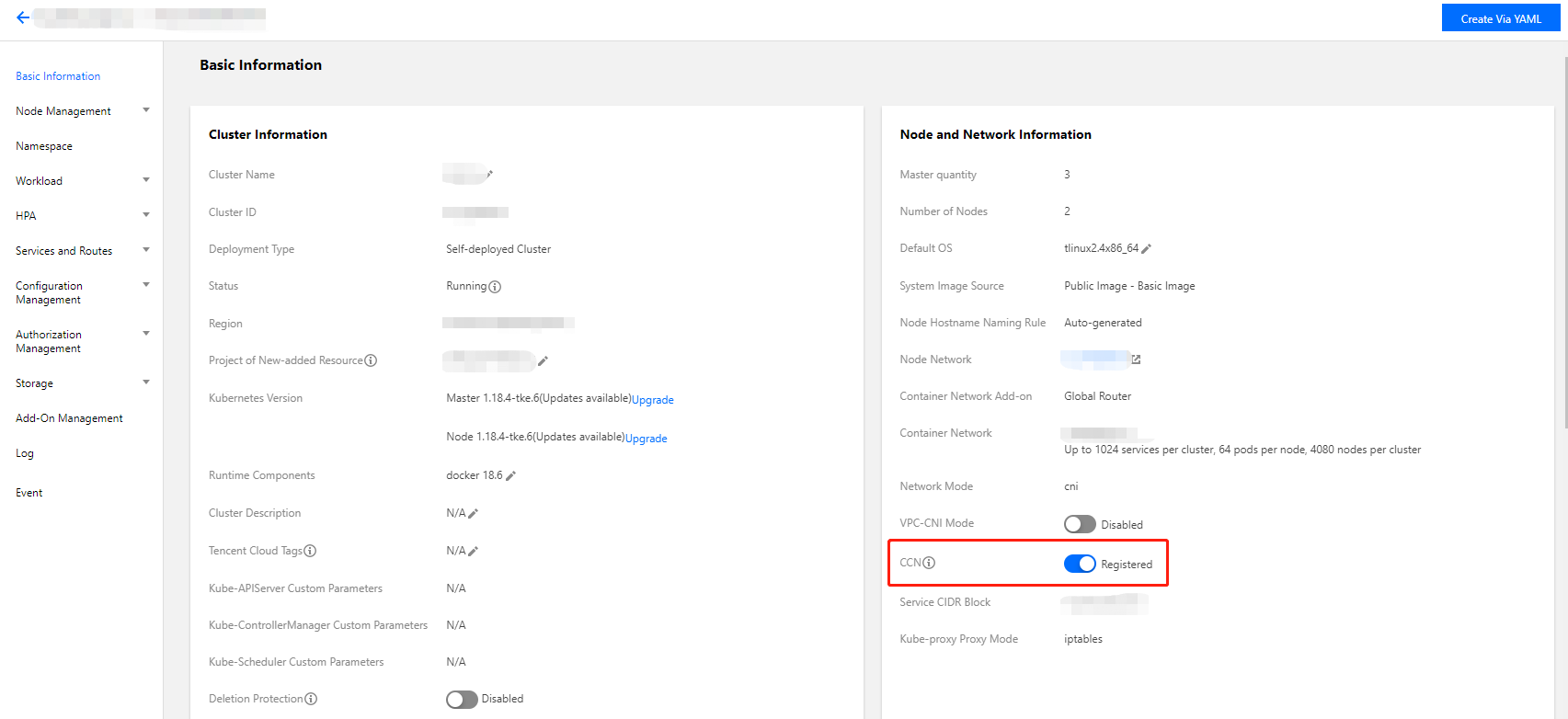1568x719 pixels.
Task: Open Basic Information sidebar item
Action: click(x=58, y=76)
